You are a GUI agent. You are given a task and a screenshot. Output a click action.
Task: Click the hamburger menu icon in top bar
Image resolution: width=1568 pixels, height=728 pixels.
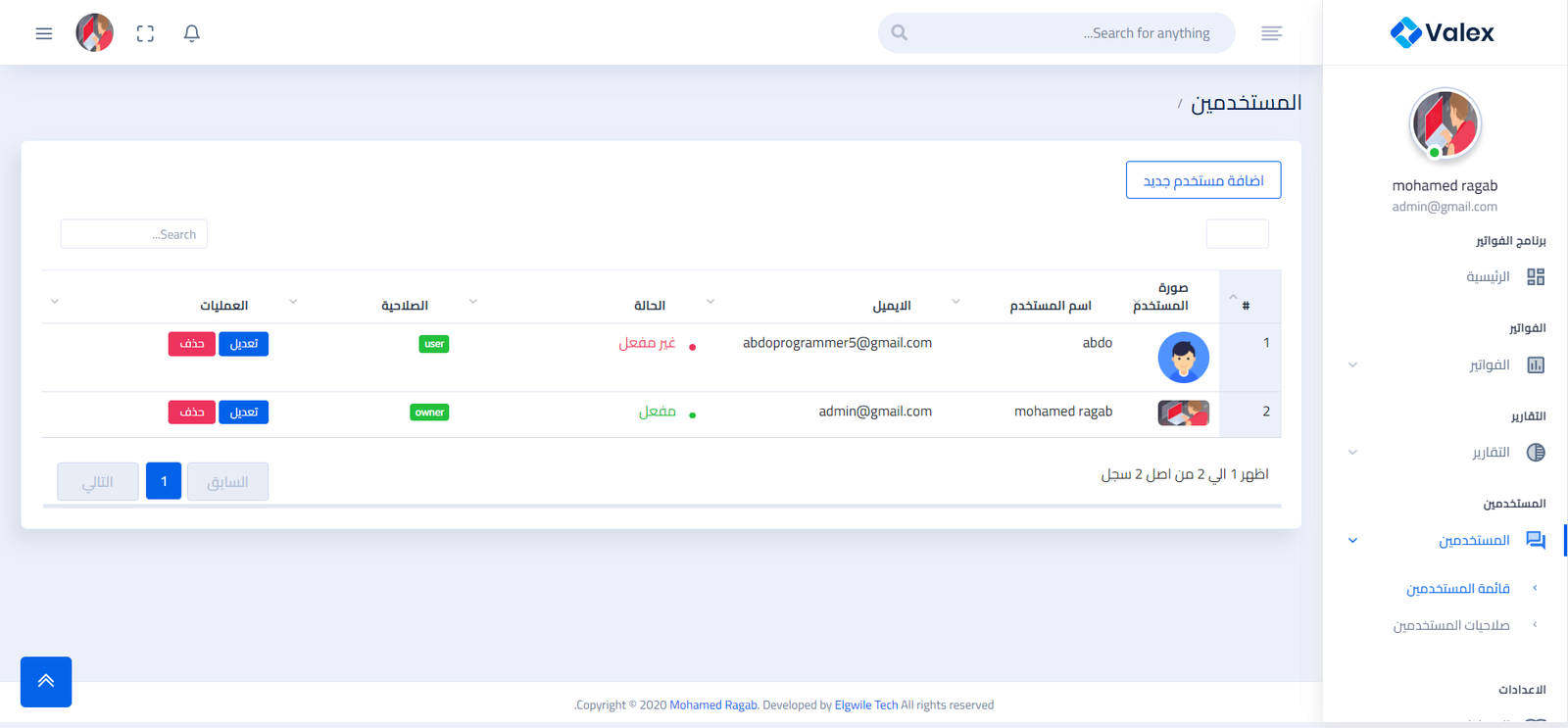[x=44, y=33]
